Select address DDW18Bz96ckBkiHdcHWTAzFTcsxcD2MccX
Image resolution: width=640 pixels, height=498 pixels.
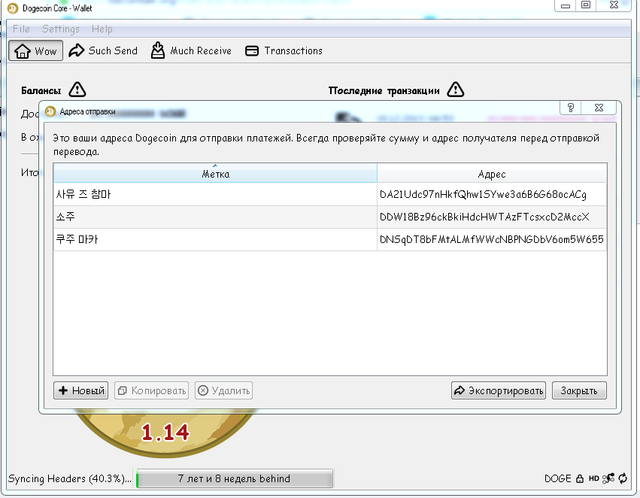coord(484,217)
